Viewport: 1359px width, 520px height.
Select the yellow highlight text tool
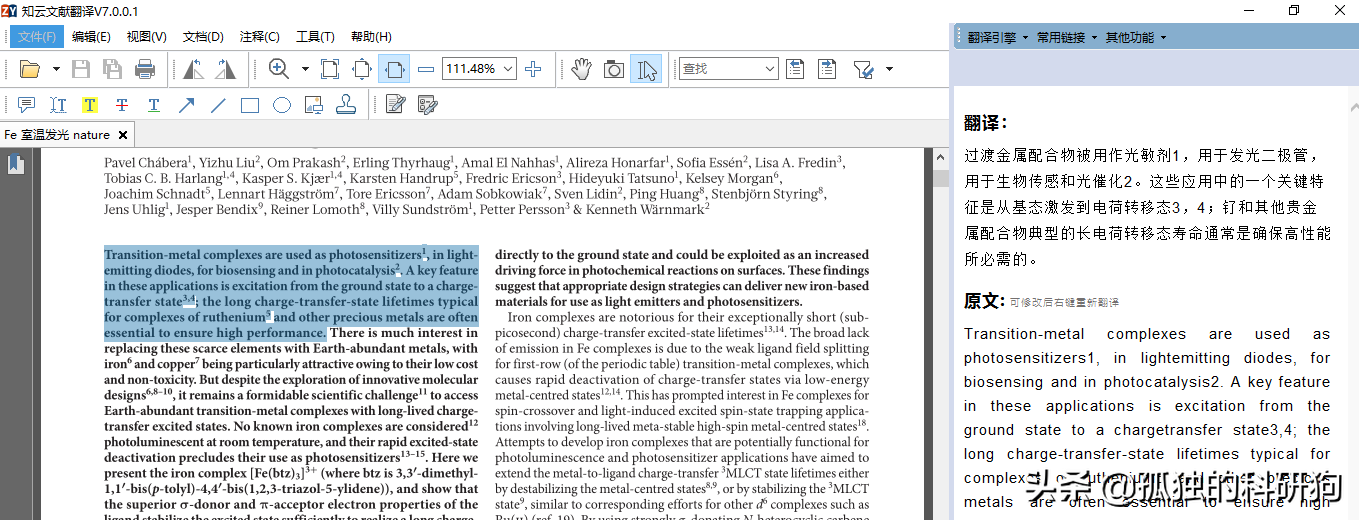(x=90, y=105)
